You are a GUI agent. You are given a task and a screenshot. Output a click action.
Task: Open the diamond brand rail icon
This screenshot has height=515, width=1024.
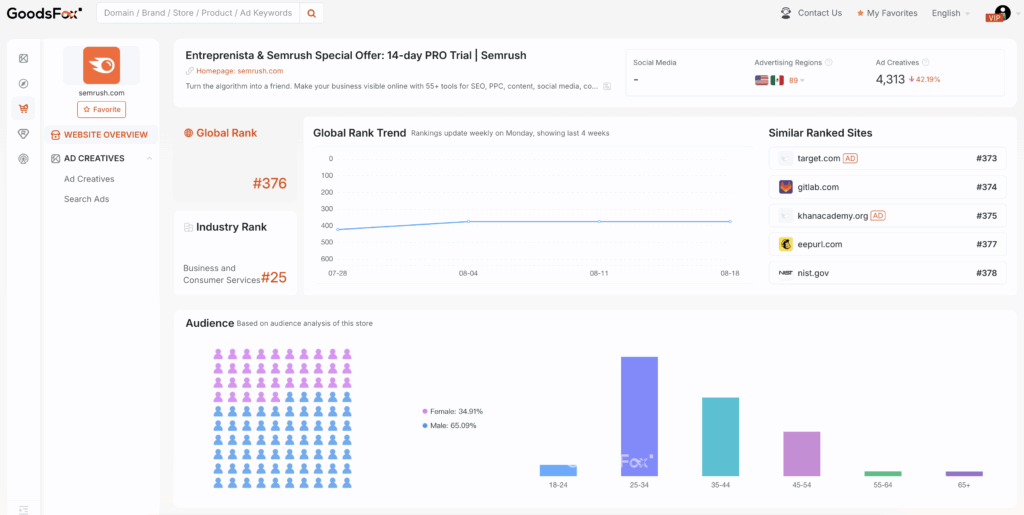24,133
